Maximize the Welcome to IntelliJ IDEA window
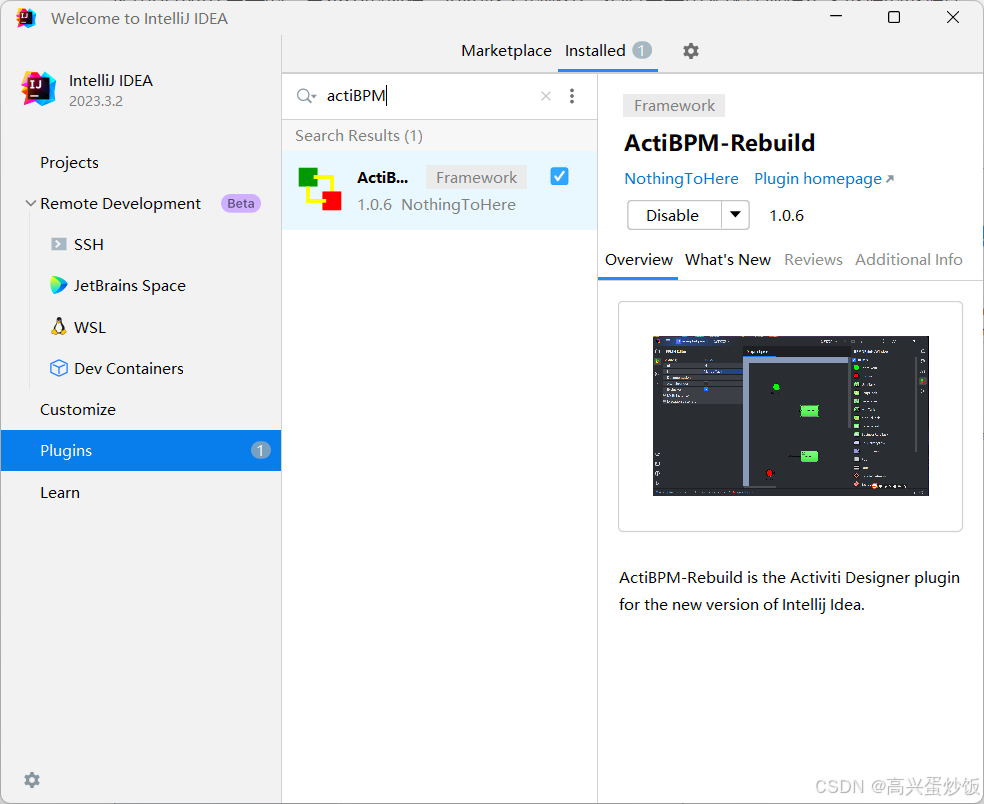The height and width of the screenshot is (804, 984). tap(894, 17)
